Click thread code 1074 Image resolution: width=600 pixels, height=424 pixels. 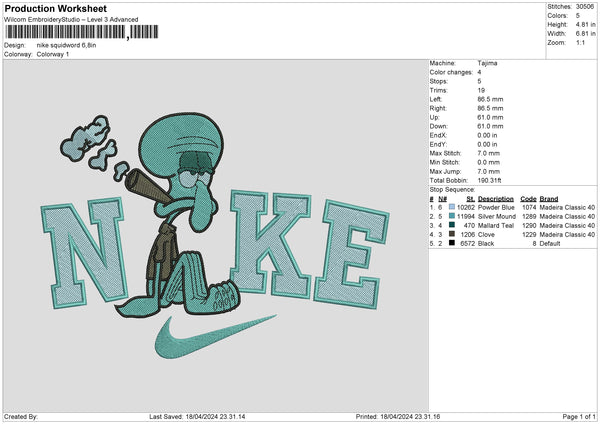[x=529, y=207]
